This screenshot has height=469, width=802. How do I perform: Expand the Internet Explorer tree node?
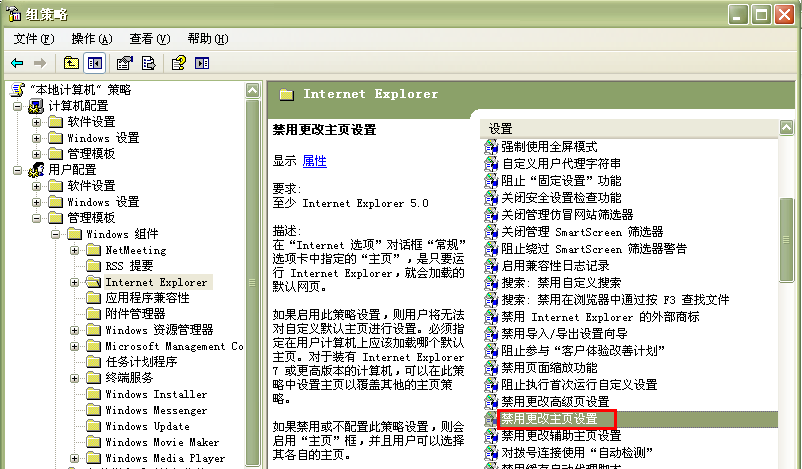pos(75,282)
